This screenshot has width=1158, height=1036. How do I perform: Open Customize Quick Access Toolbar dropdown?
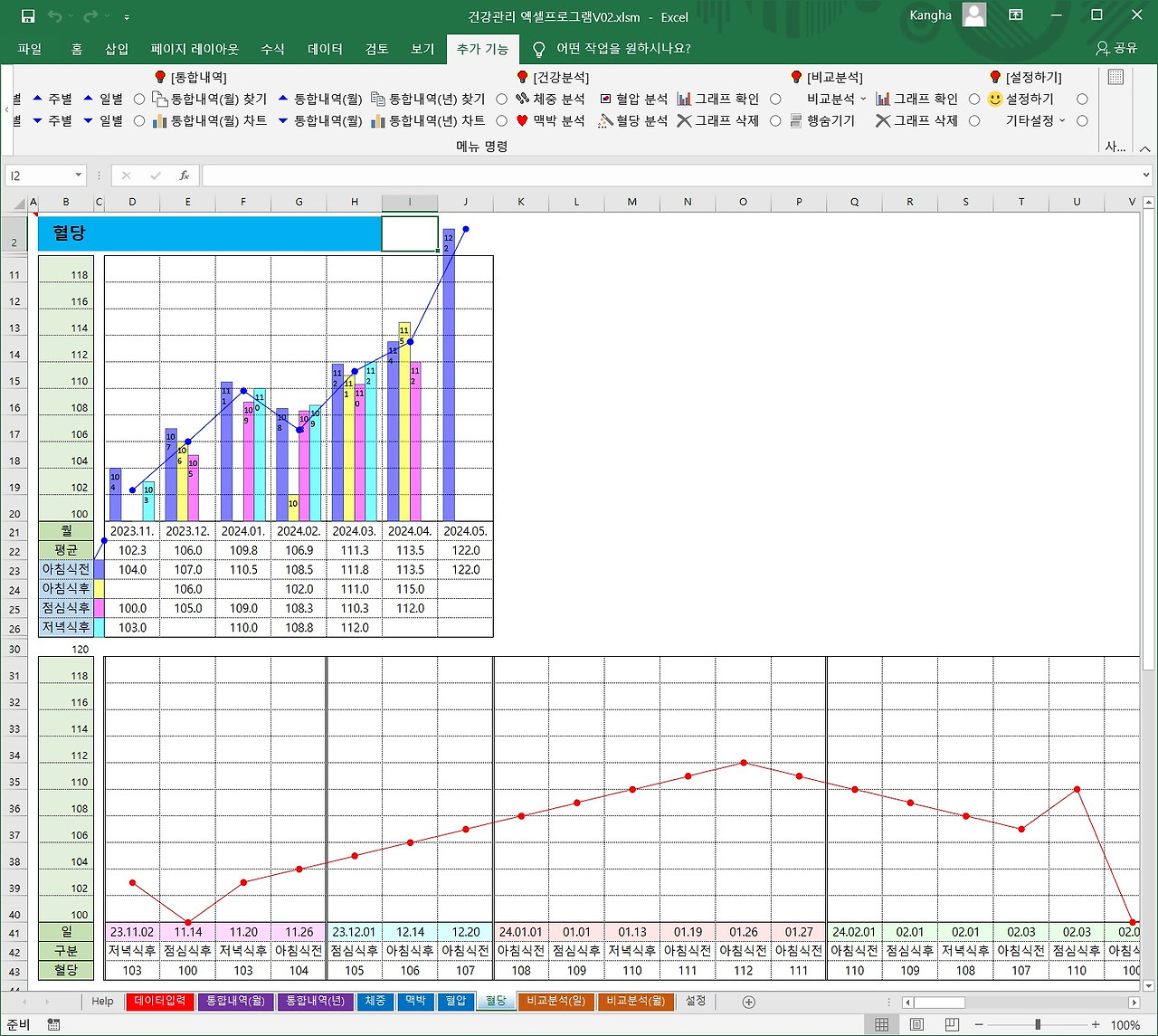tap(127, 17)
